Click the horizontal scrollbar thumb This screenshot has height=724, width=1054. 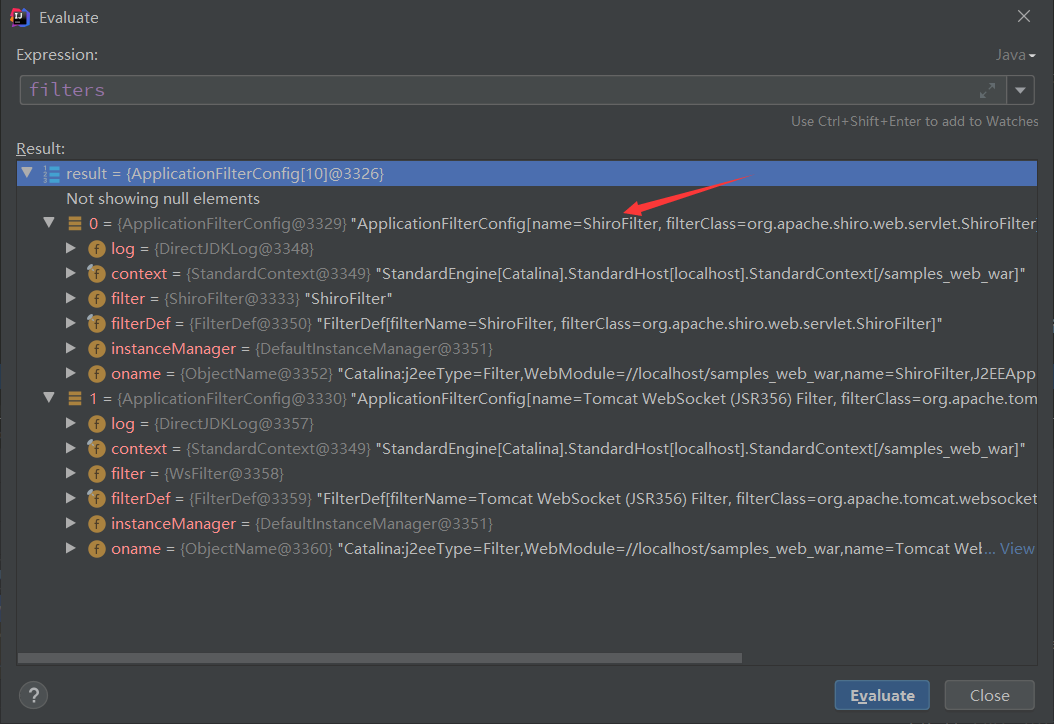[380, 658]
